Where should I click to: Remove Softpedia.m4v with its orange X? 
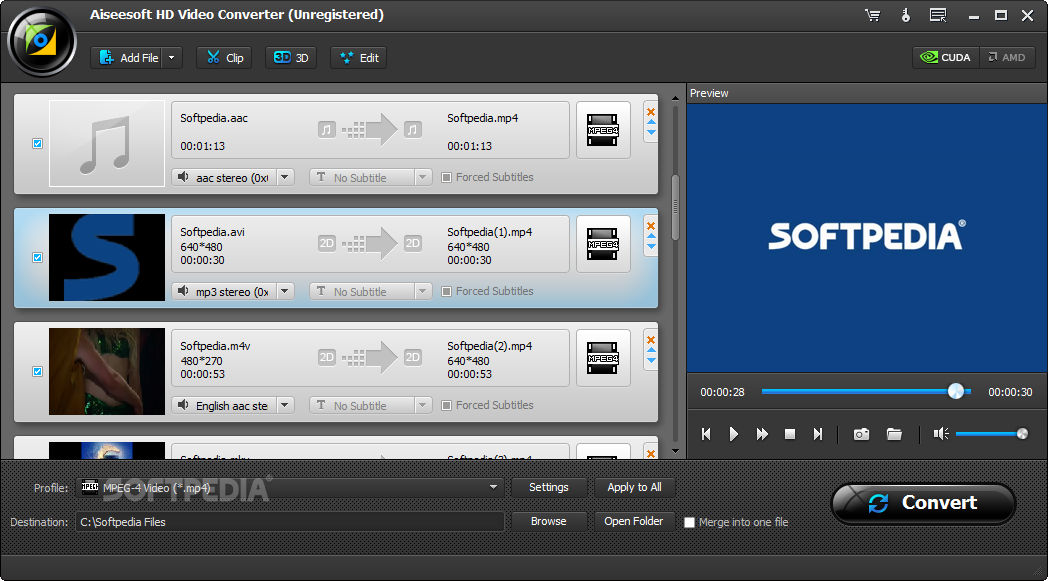click(651, 340)
